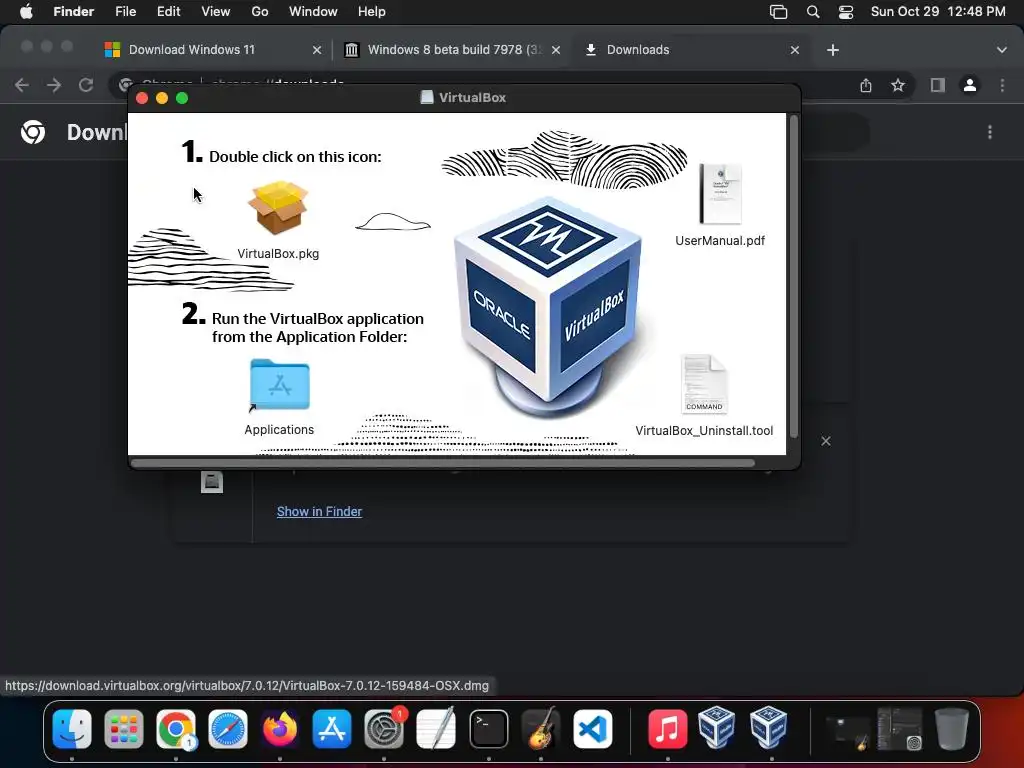Open Chrome's three-dot menu
The width and height of the screenshot is (1024, 768).
click(1002, 85)
